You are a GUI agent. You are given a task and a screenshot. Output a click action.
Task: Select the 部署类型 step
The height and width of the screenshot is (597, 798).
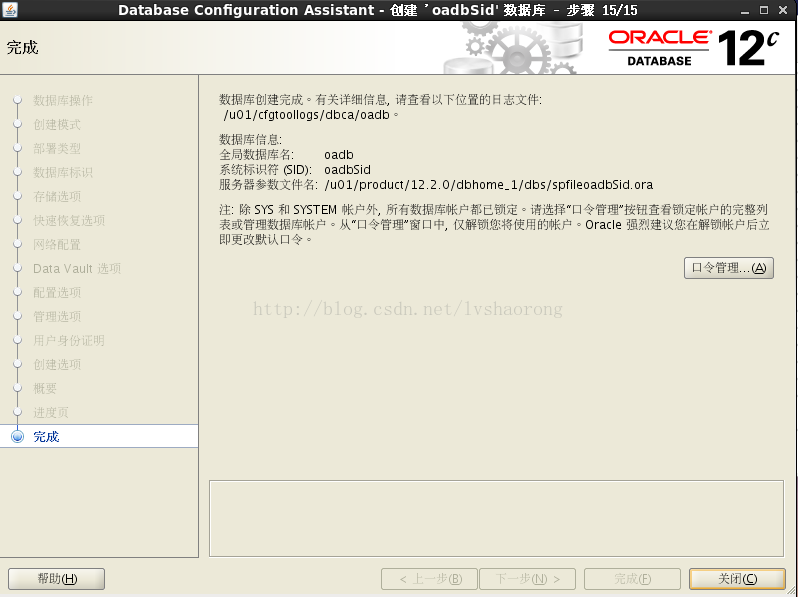56,148
